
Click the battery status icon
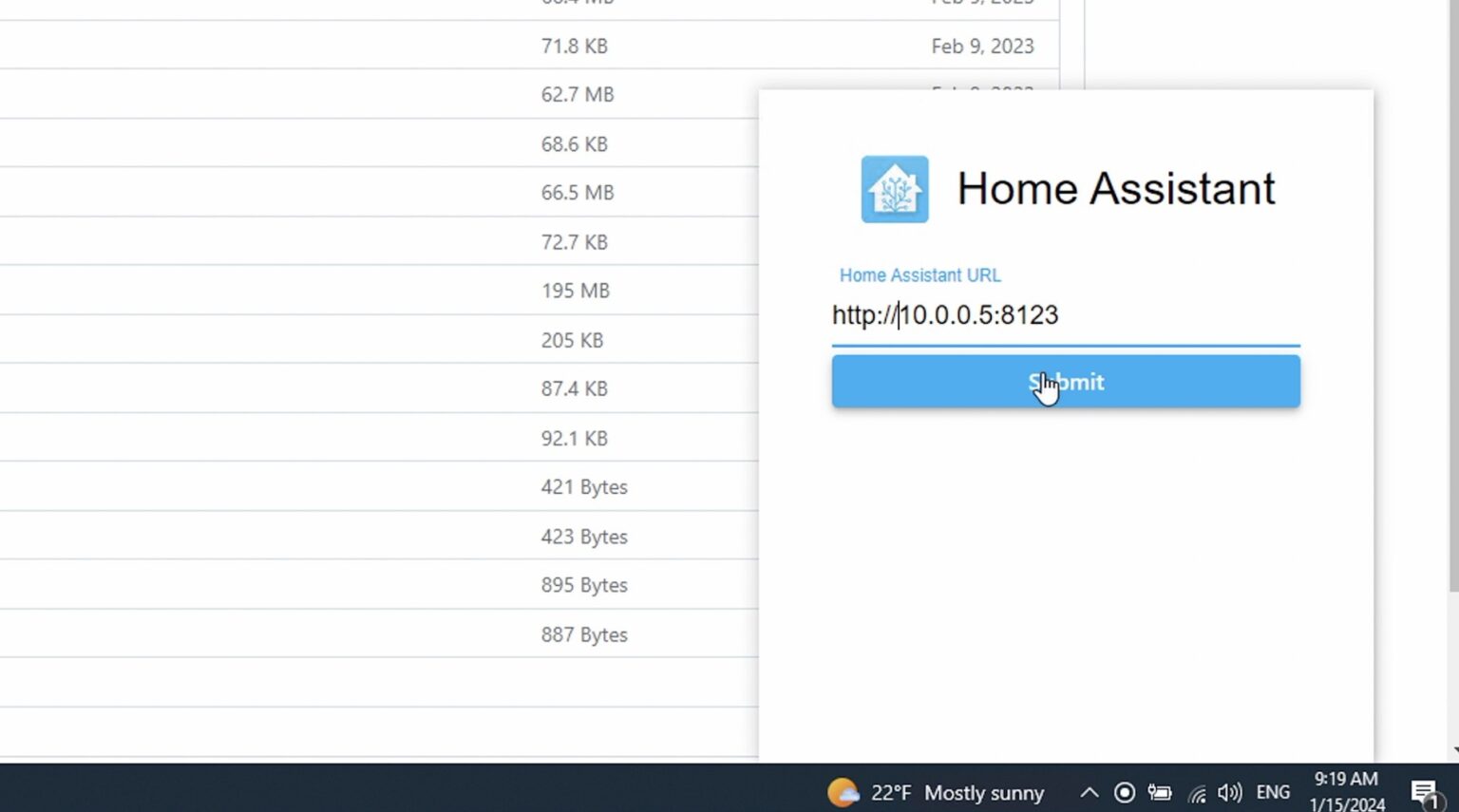pos(1161,792)
